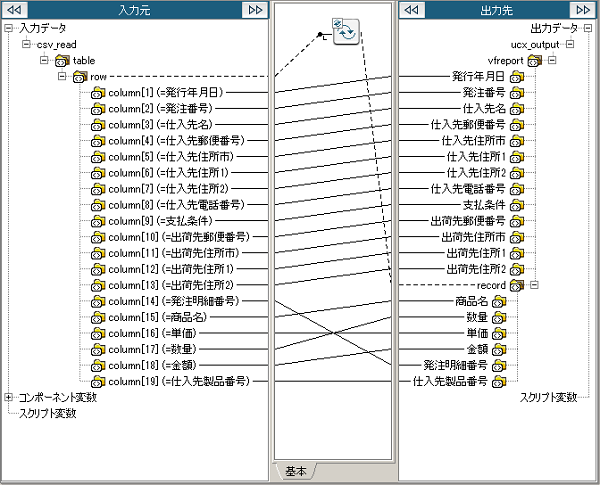Click left double-arrow button in 入力元 header
The width and height of the screenshot is (600, 485).
click(15, 9)
